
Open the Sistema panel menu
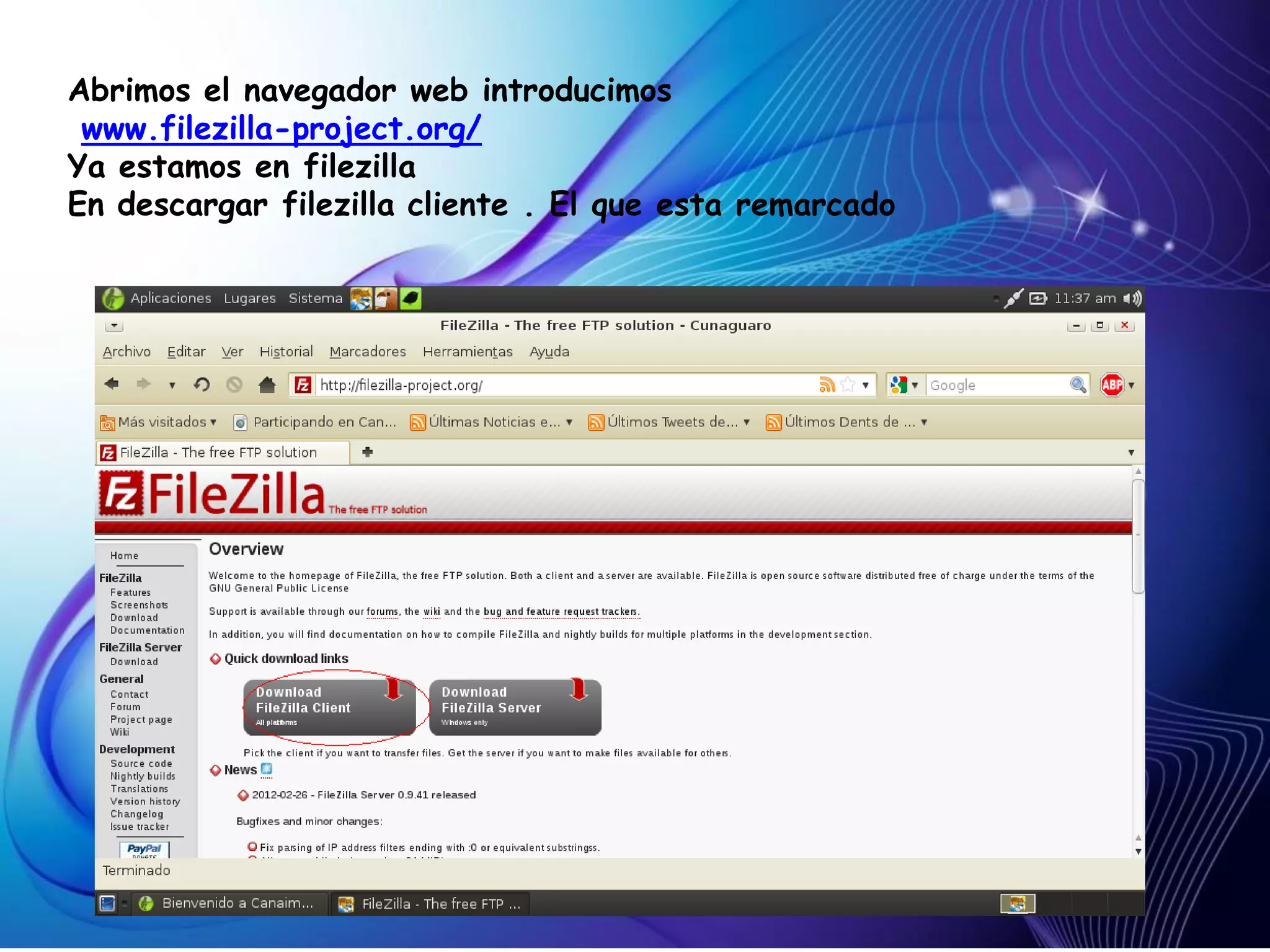pyautogui.click(x=315, y=298)
